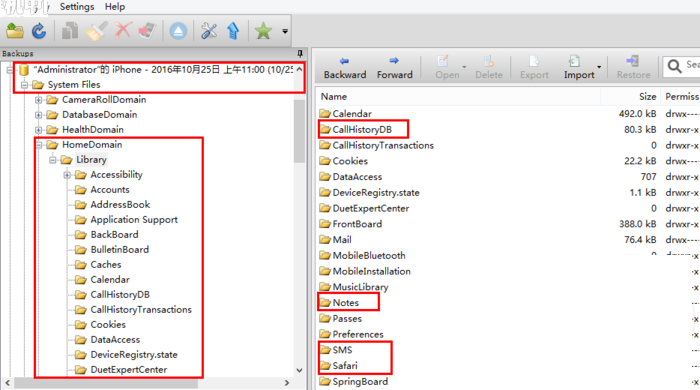This screenshot has width=700, height=390.
Task: Go Forward in file browser
Action: click(x=395, y=68)
